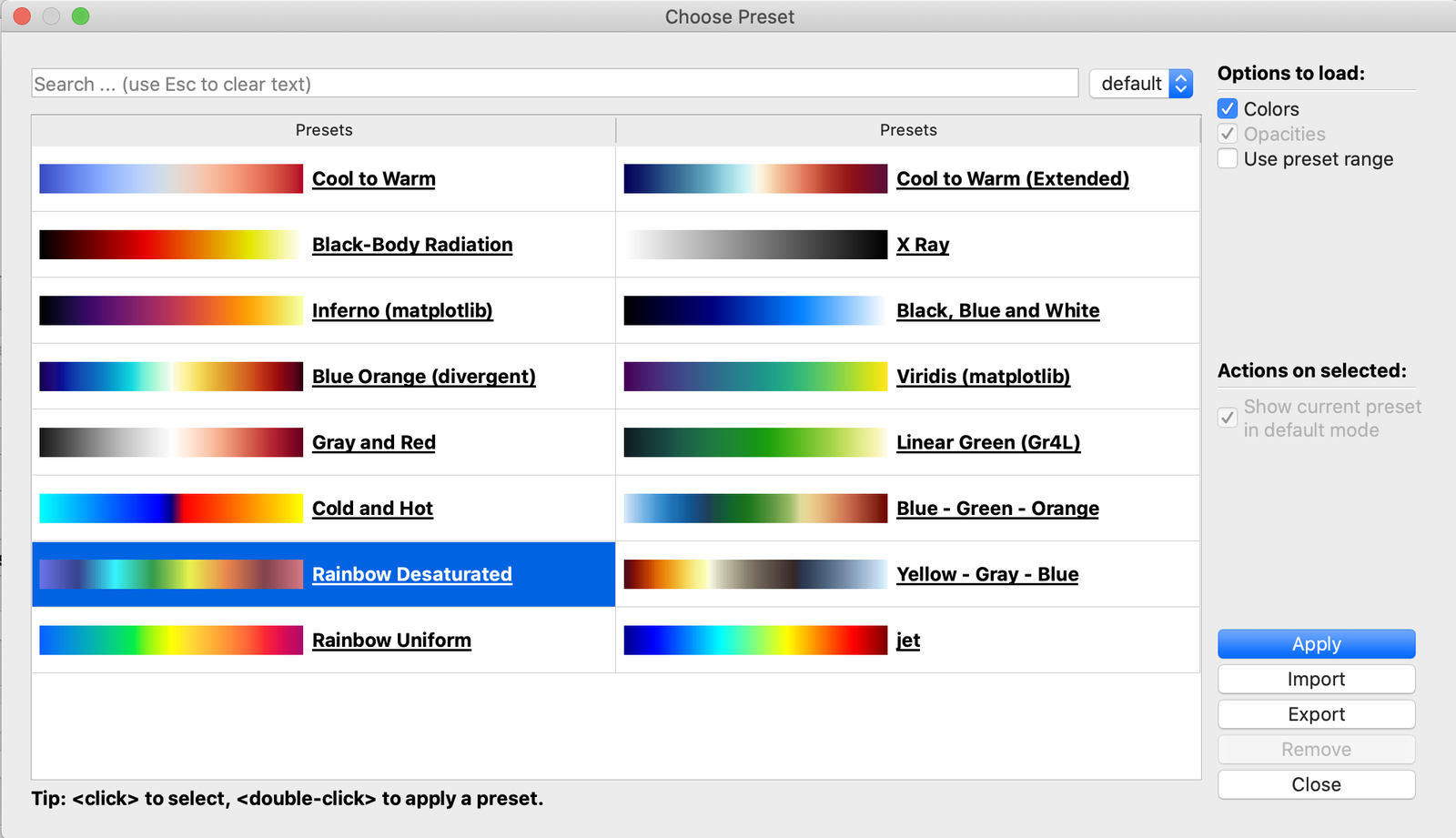This screenshot has width=1456, height=838.
Task: Pick the Inferno (matplotlib) gradient swatch
Action: pos(171,310)
